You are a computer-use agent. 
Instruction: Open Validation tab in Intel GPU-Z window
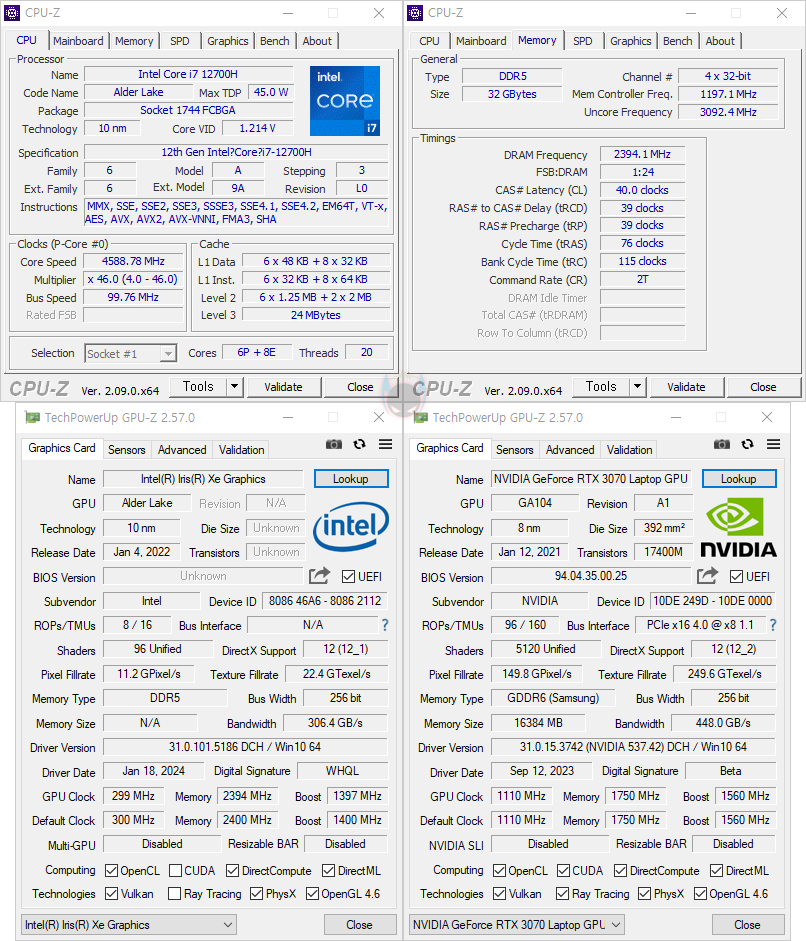coord(241,449)
